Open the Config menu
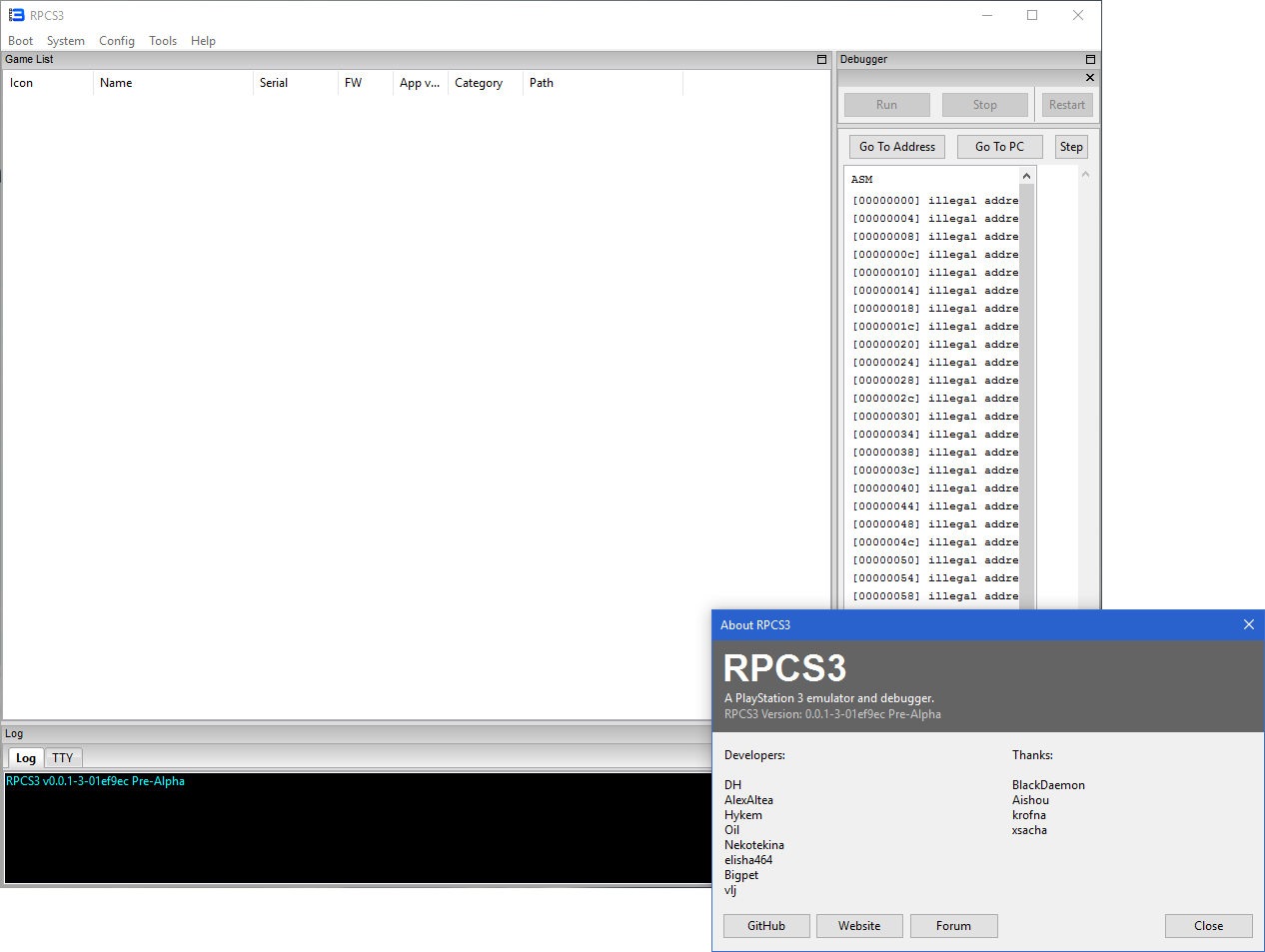The image size is (1265, 952). click(116, 41)
